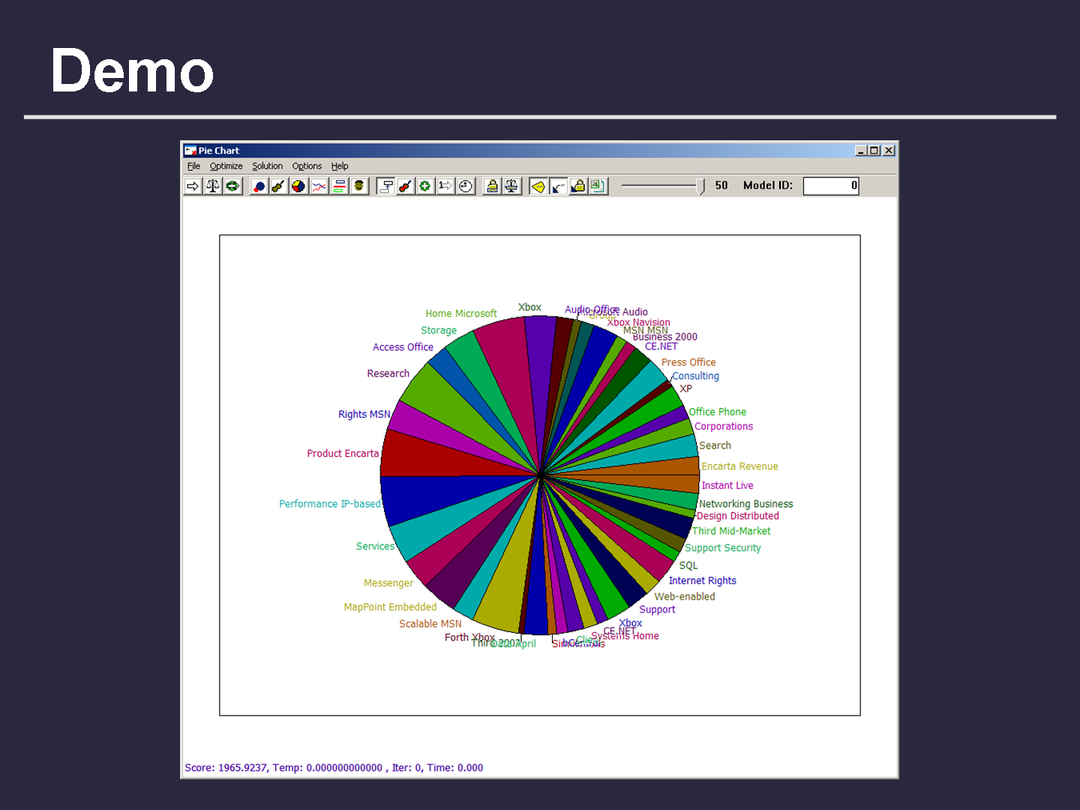Click the green plus toolbar icon
This screenshot has height=810, width=1080.
coord(425,186)
